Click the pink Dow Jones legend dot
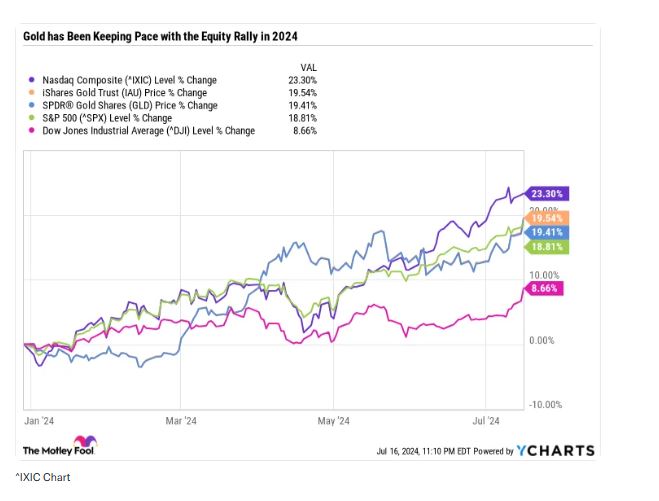The width and height of the screenshot is (659, 501). pyautogui.click(x=32, y=131)
